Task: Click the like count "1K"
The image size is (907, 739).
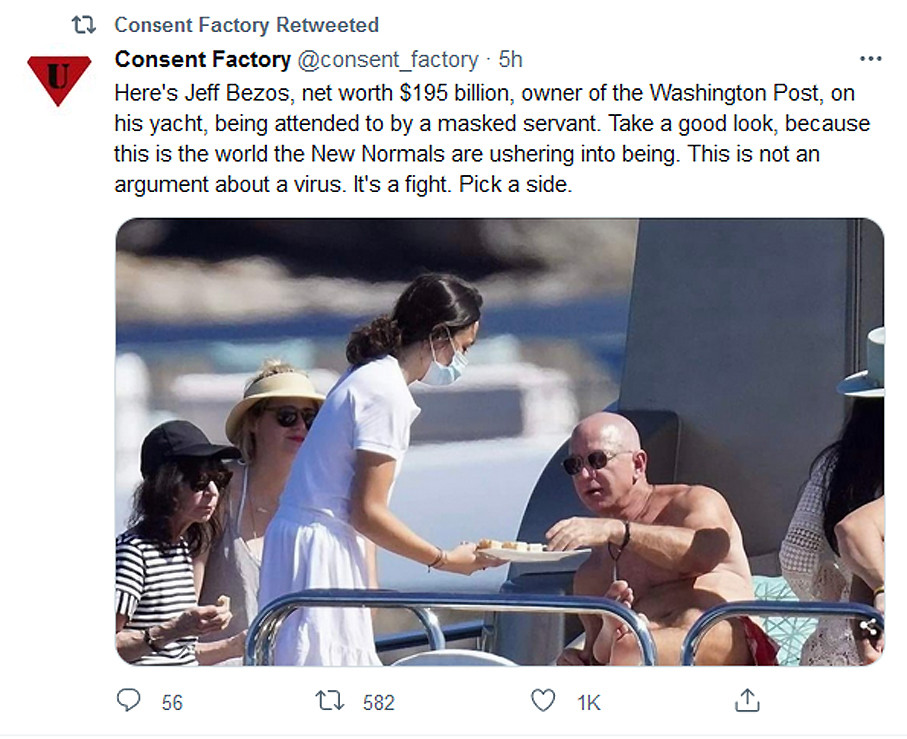Action: pos(589,703)
